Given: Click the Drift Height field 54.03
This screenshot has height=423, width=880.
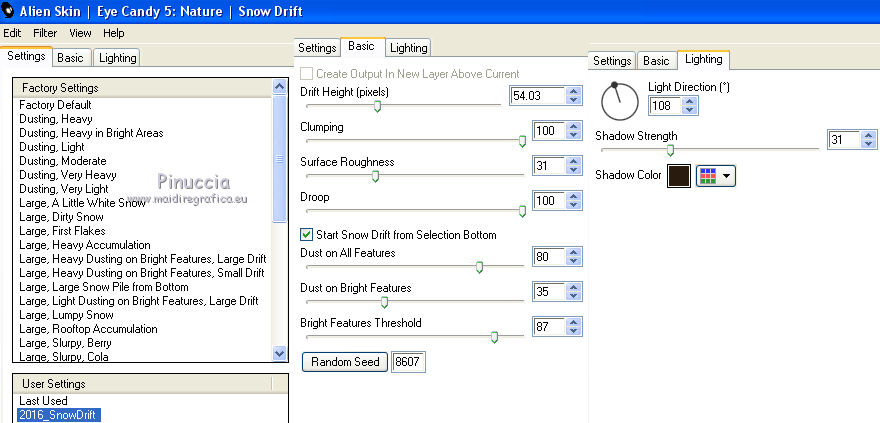Looking at the screenshot, I should pyautogui.click(x=538, y=96).
